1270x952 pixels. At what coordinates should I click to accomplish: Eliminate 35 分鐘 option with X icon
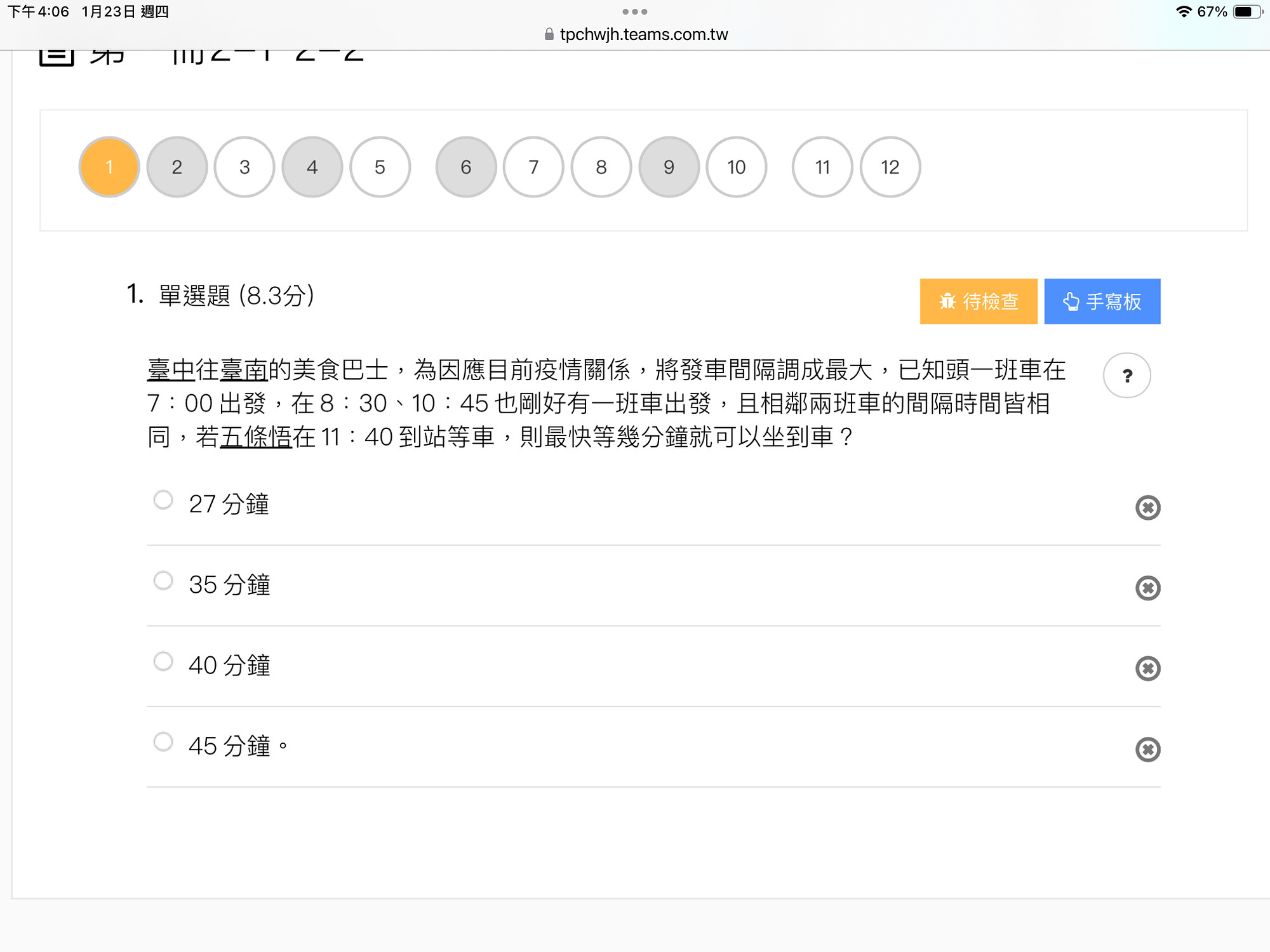pyautogui.click(x=1147, y=588)
